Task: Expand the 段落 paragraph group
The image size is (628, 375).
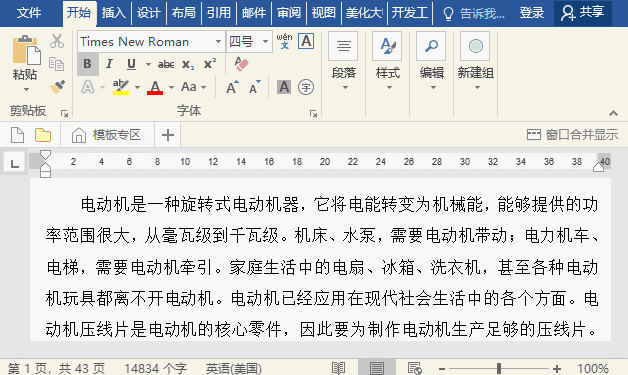Action: point(344,62)
